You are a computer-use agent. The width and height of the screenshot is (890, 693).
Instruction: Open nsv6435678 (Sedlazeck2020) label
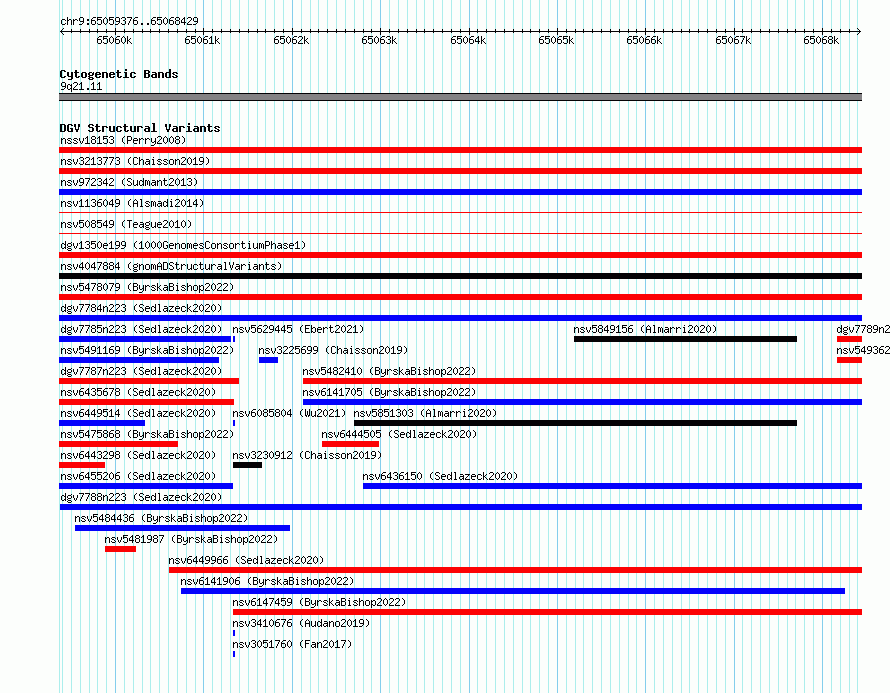point(138,392)
